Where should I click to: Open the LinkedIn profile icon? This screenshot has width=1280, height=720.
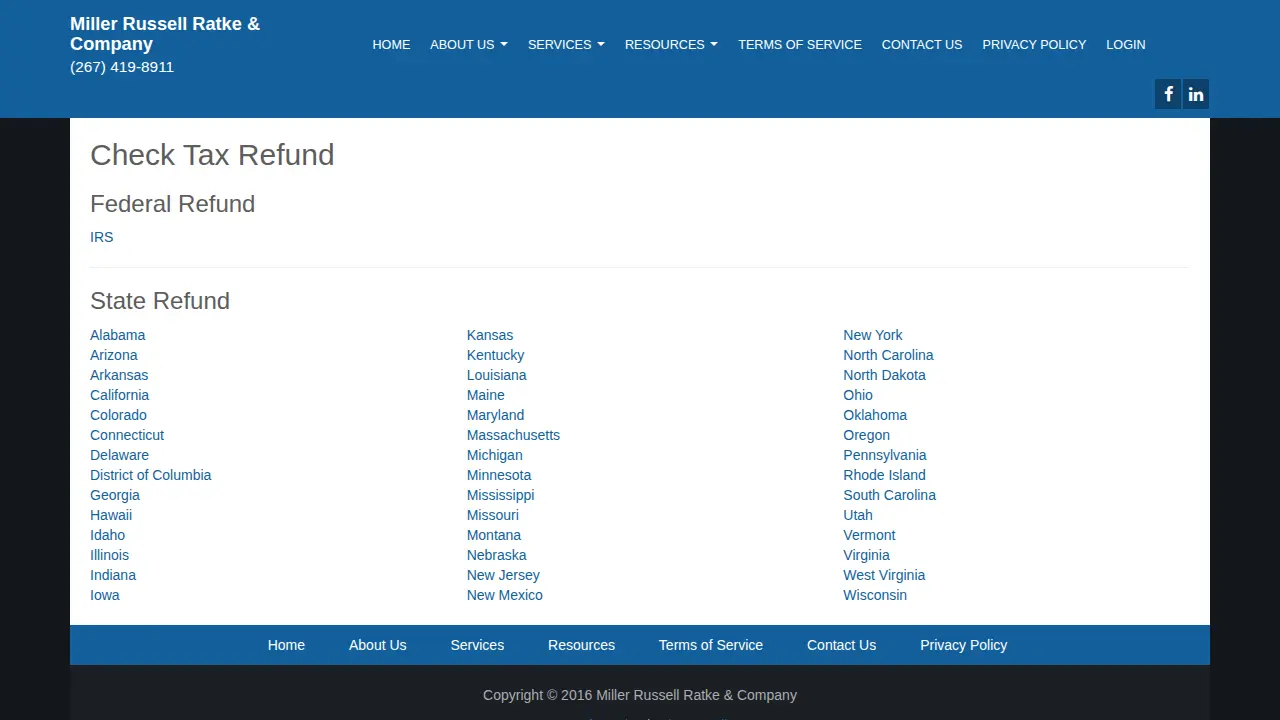(x=1196, y=94)
